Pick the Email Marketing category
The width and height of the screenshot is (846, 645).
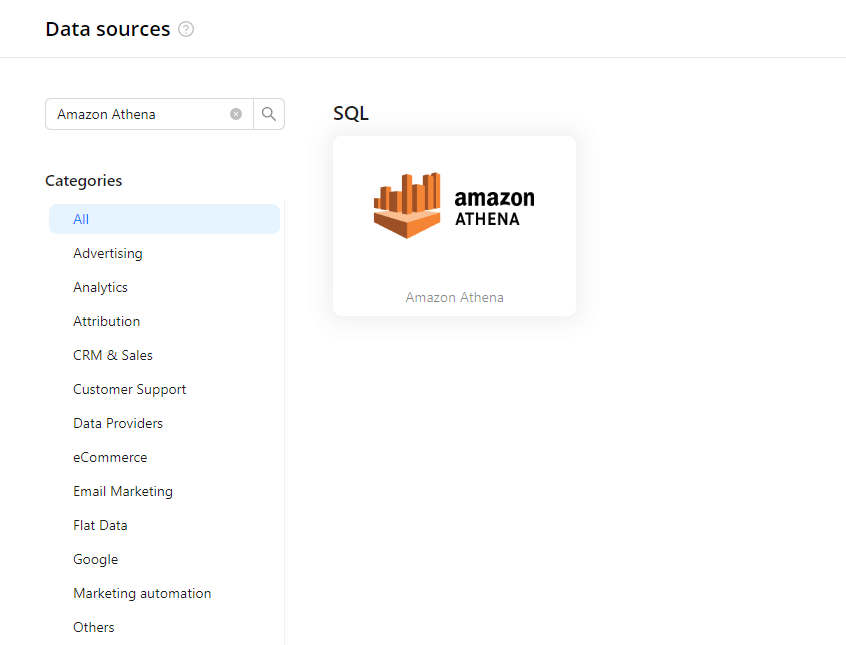[123, 491]
